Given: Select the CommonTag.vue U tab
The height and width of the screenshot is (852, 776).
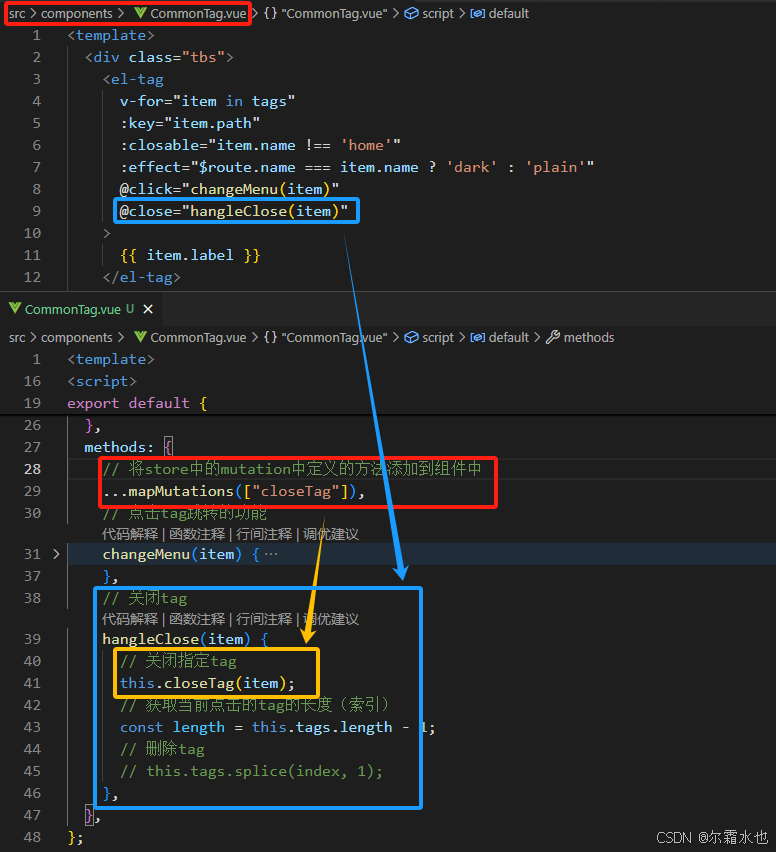Looking at the screenshot, I should coord(80,309).
